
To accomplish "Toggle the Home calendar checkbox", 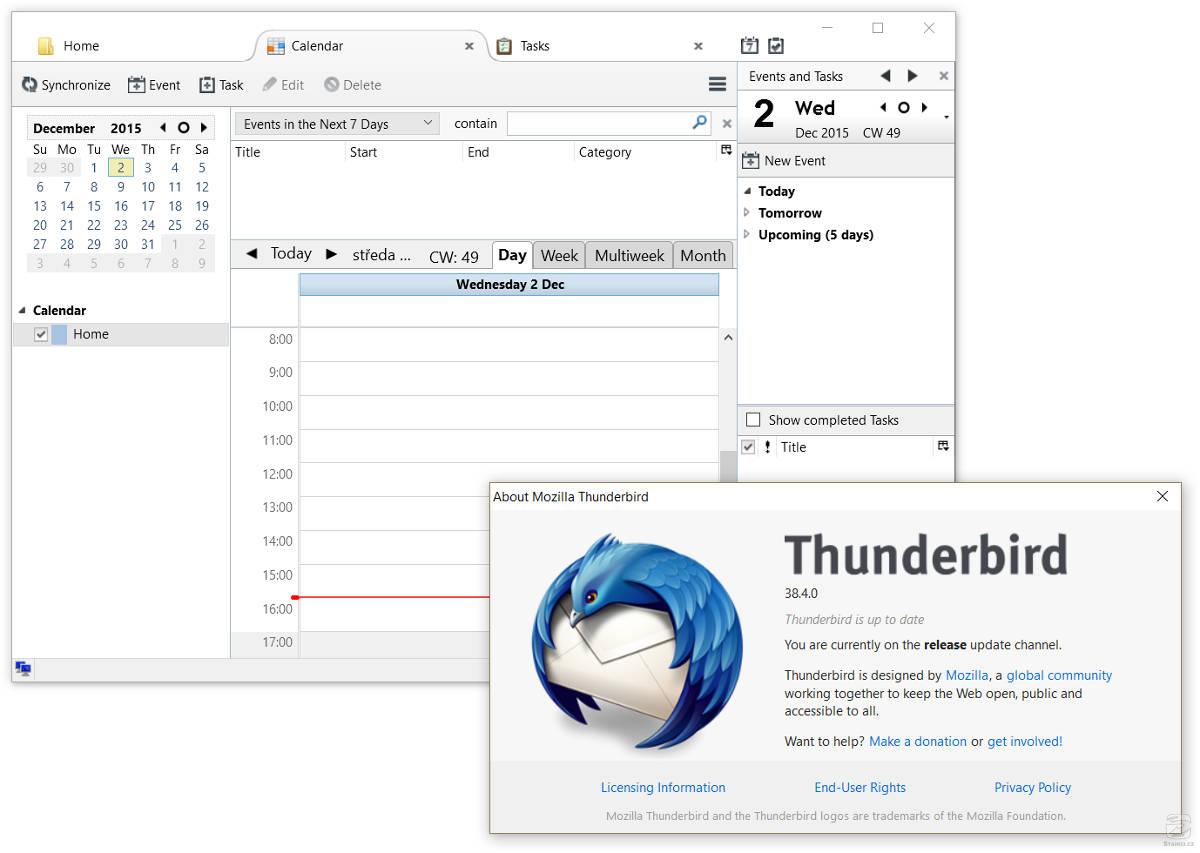I will coord(41,335).
